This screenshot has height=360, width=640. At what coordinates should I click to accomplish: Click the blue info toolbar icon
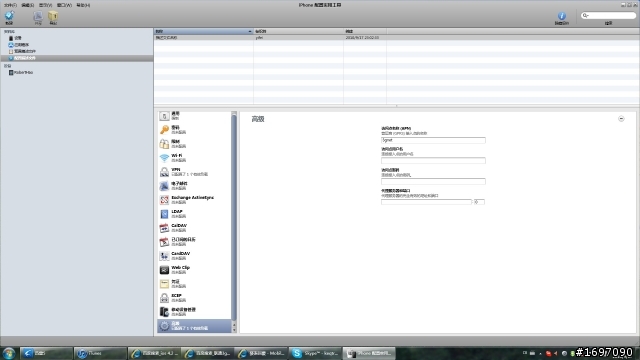(x=562, y=16)
